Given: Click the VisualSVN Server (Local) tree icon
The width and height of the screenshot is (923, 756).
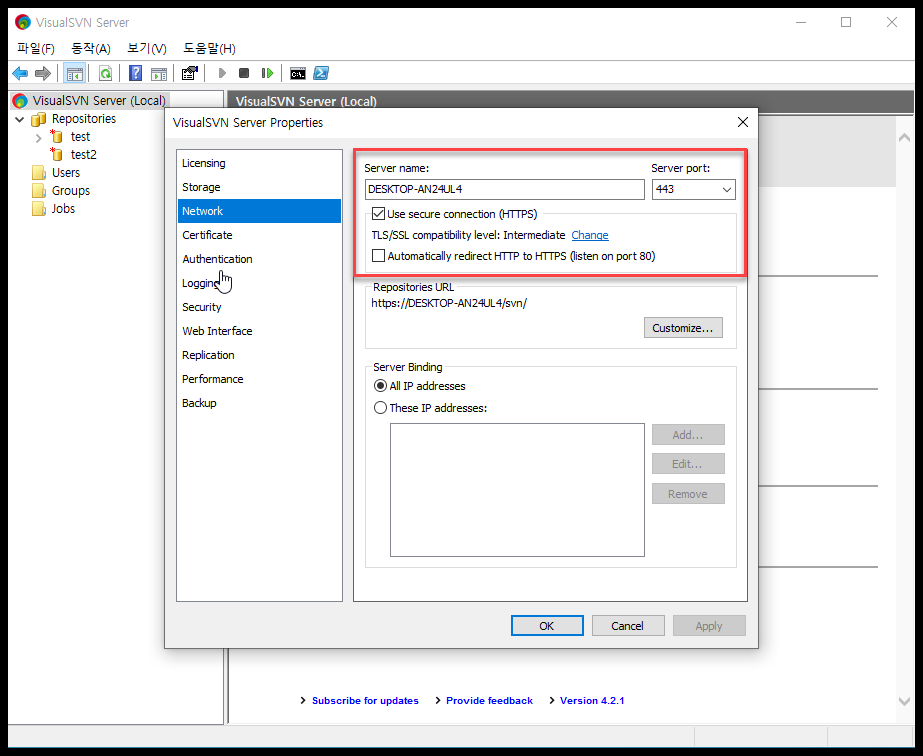Looking at the screenshot, I should (20, 101).
